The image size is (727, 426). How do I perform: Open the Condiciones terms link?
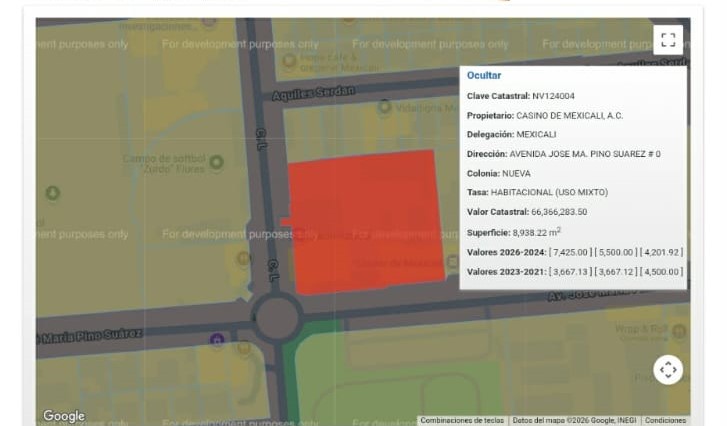click(665, 420)
